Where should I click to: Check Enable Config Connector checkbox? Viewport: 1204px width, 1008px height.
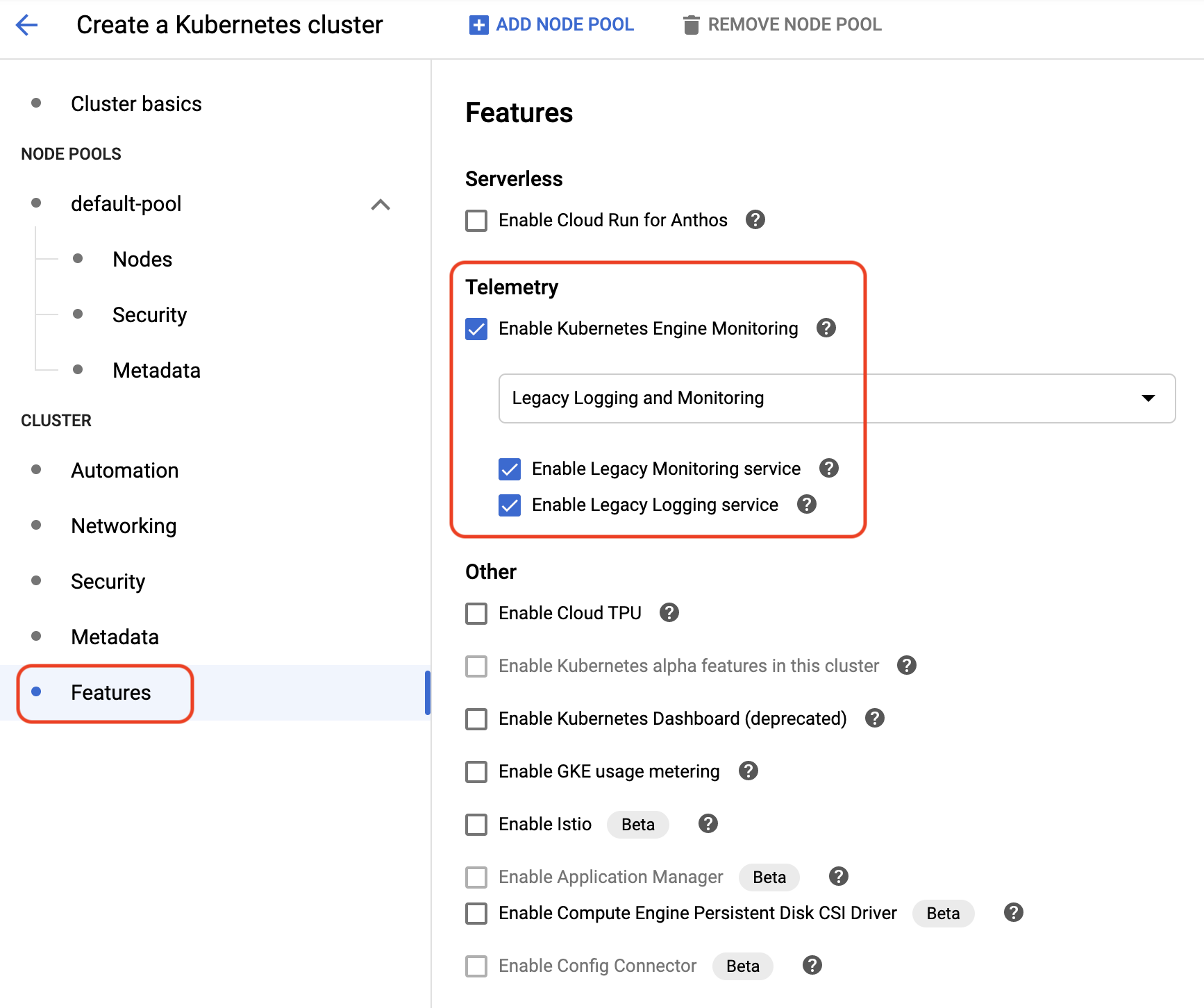pyautogui.click(x=476, y=966)
